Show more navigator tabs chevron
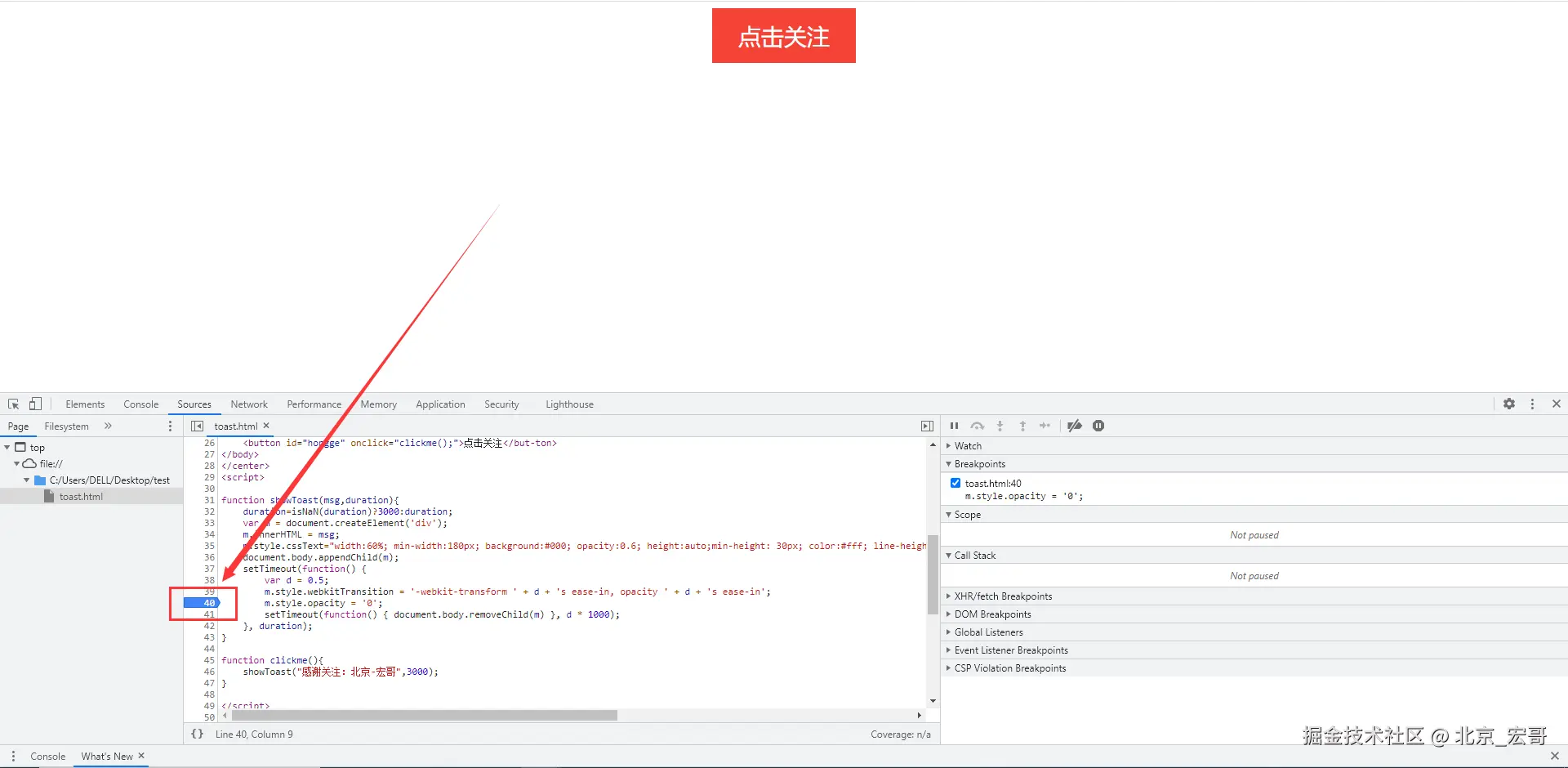The height and width of the screenshot is (768, 1568). click(x=108, y=426)
